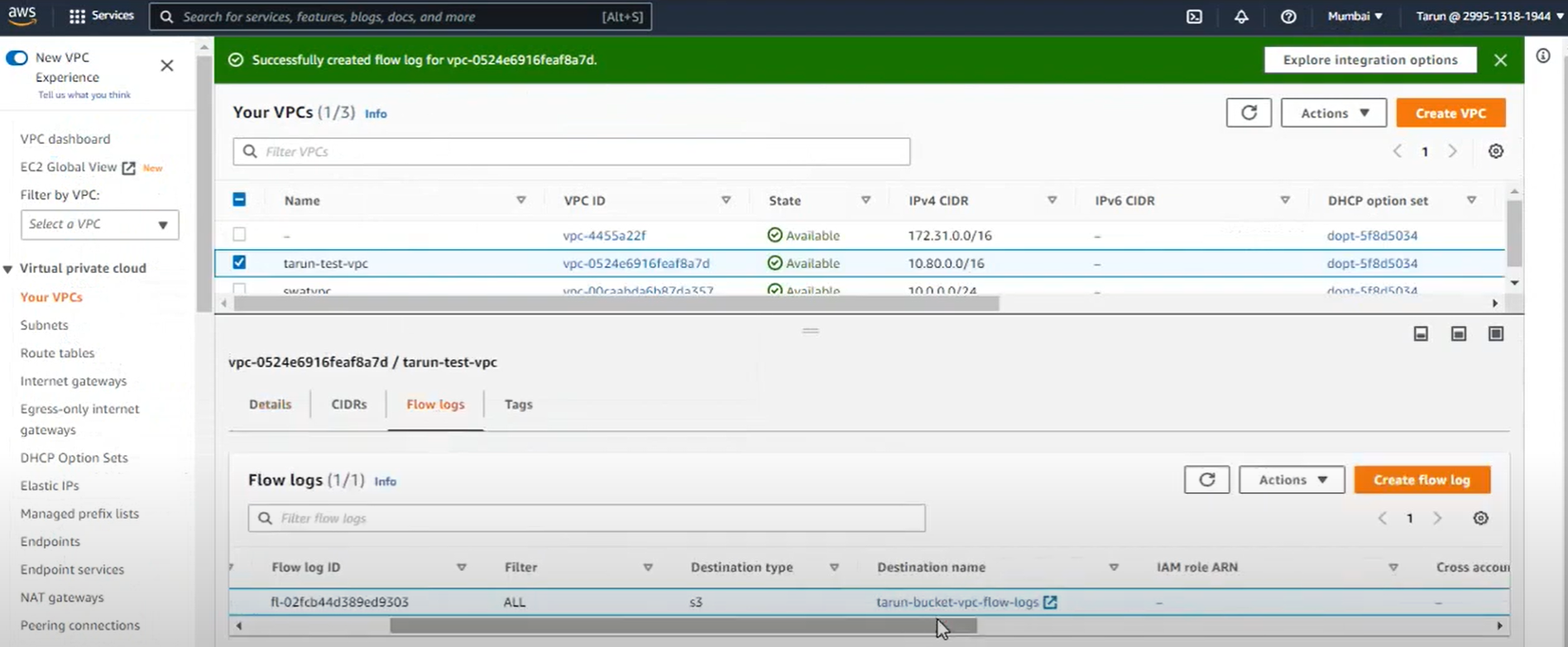Open NAT gateways in the sidebar
Image resolution: width=1568 pixels, height=647 pixels.
[62, 597]
